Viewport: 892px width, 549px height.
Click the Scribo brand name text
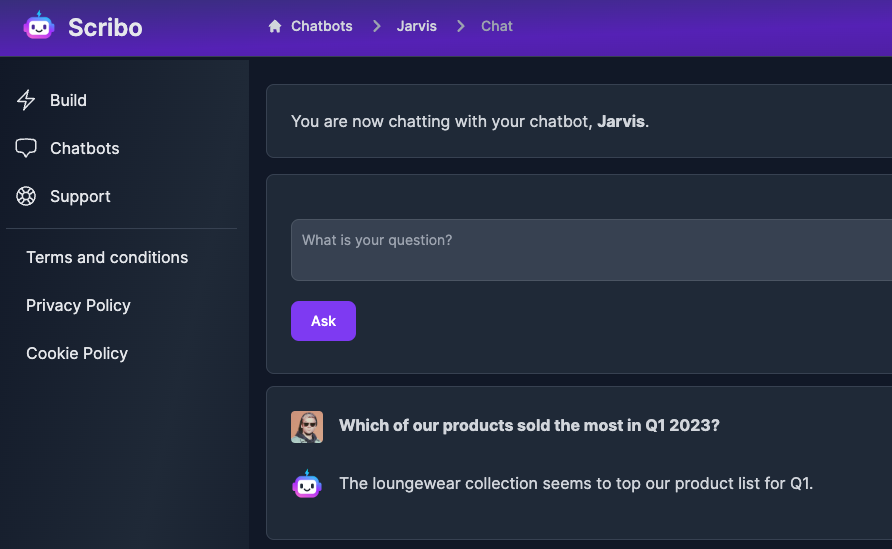click(x=105, y=27)
